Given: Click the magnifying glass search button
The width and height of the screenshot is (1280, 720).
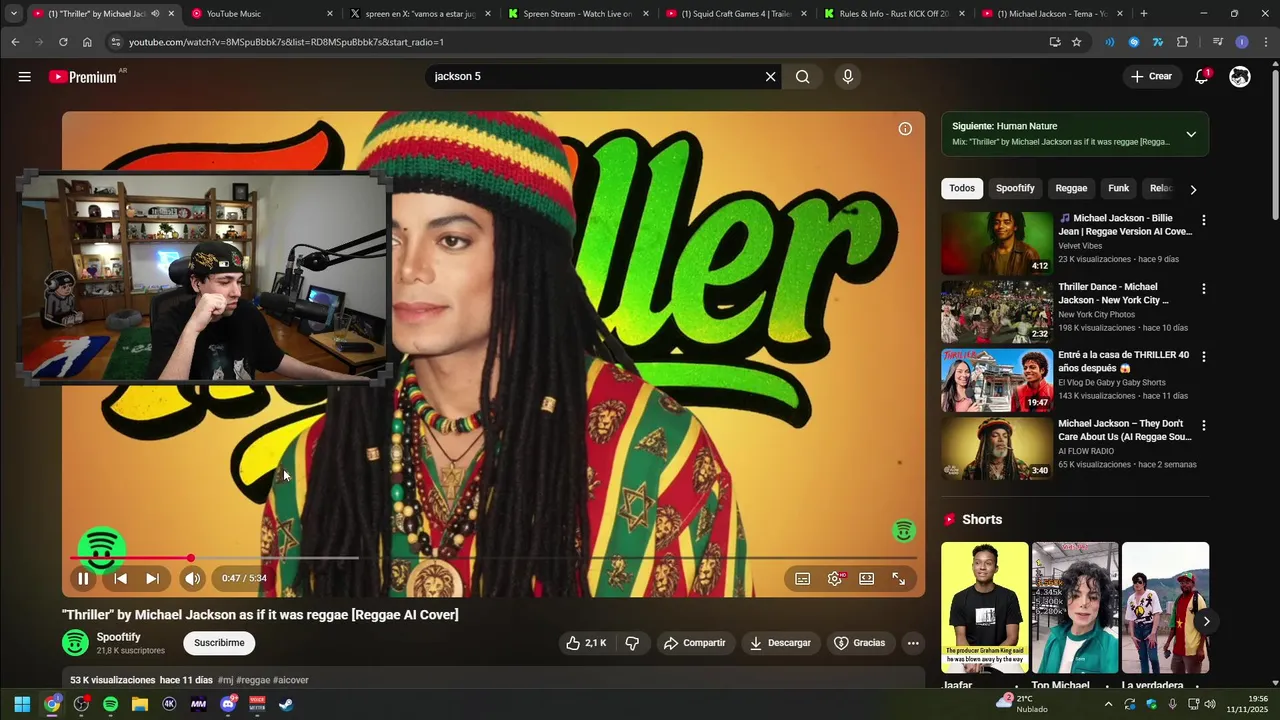Looking at the screenshot, I should pyautogui.click(x=802, y=77).
